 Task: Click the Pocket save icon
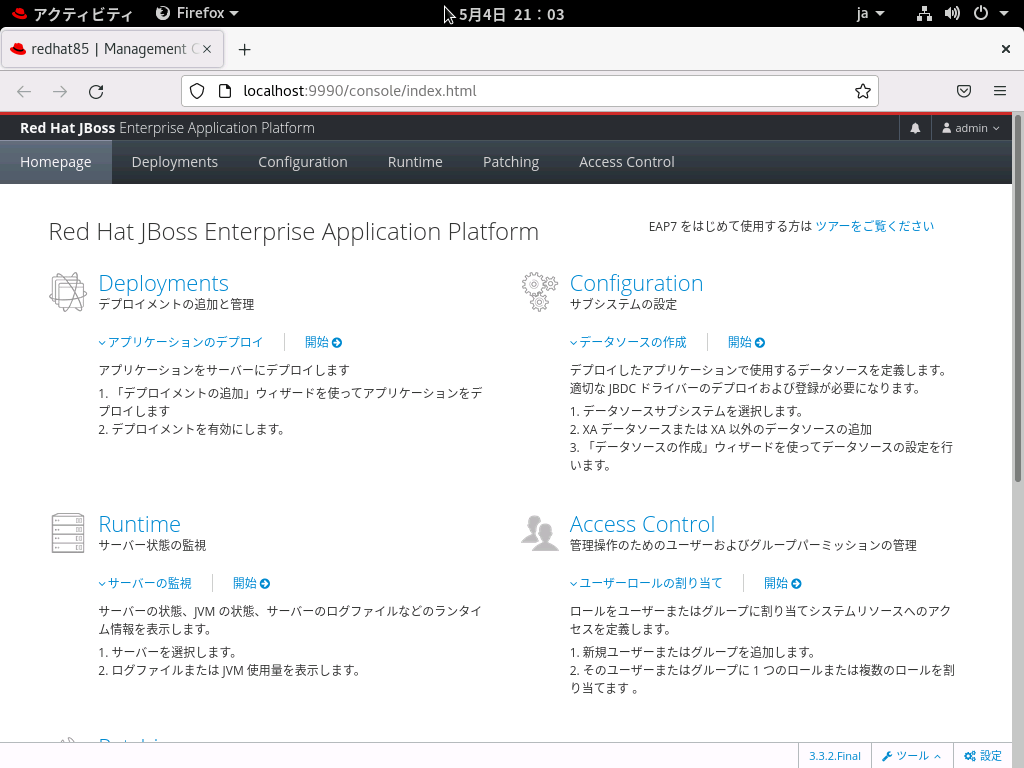[964, 91]
